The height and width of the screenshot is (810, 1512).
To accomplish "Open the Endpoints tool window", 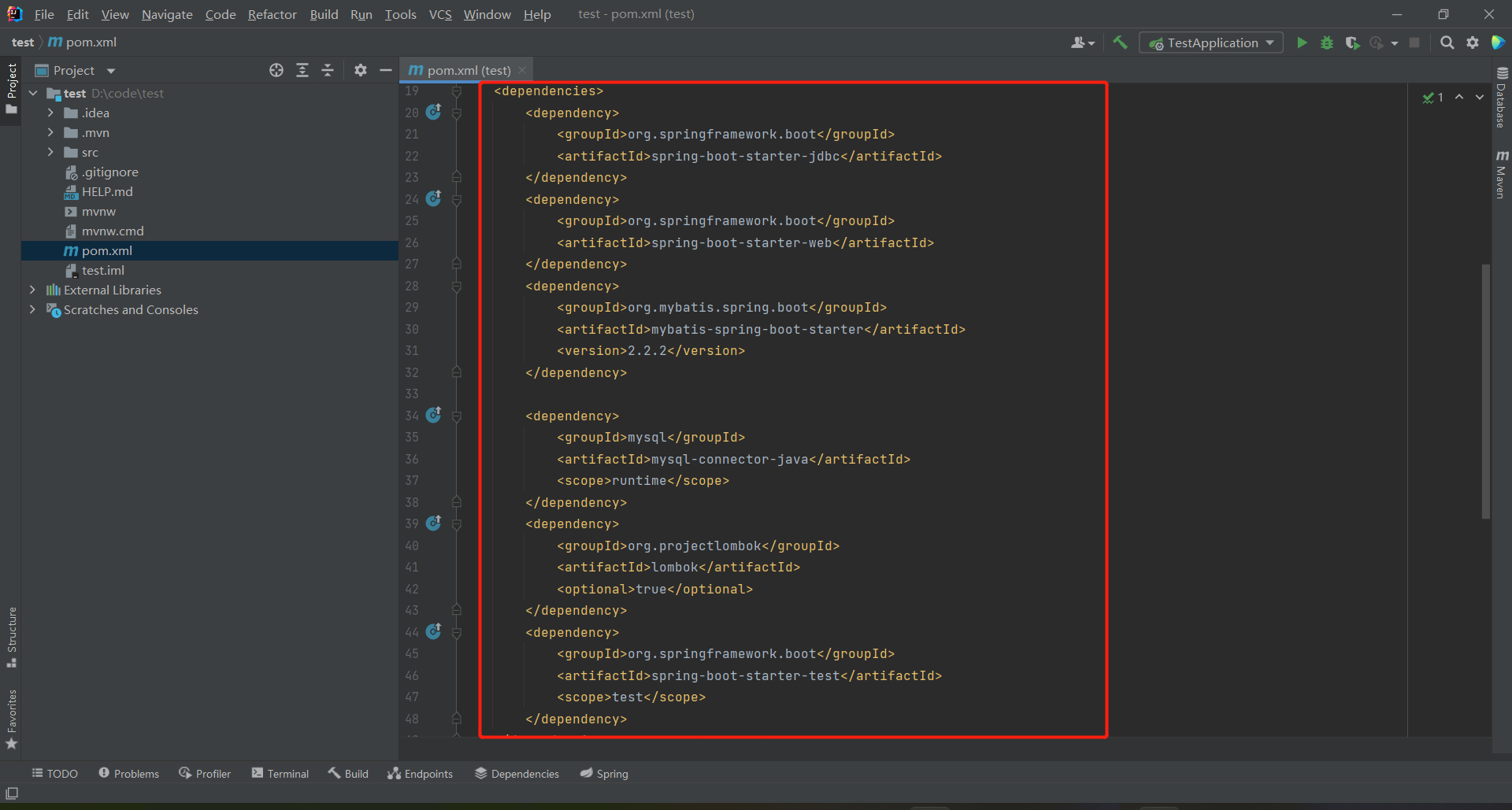I will (x=420, y=774).
